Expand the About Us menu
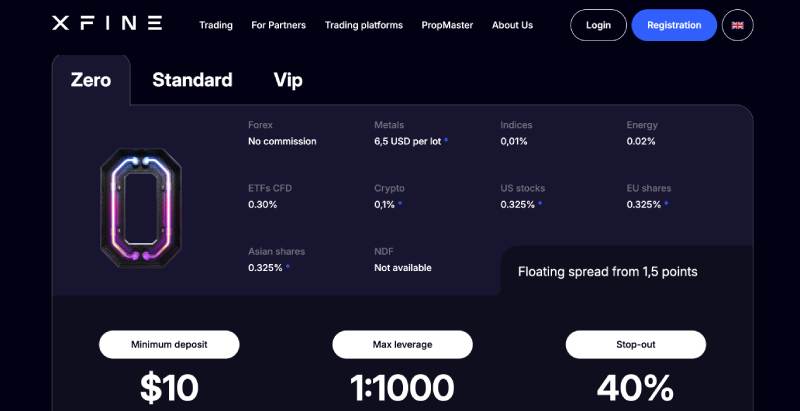 coord(512,25)
